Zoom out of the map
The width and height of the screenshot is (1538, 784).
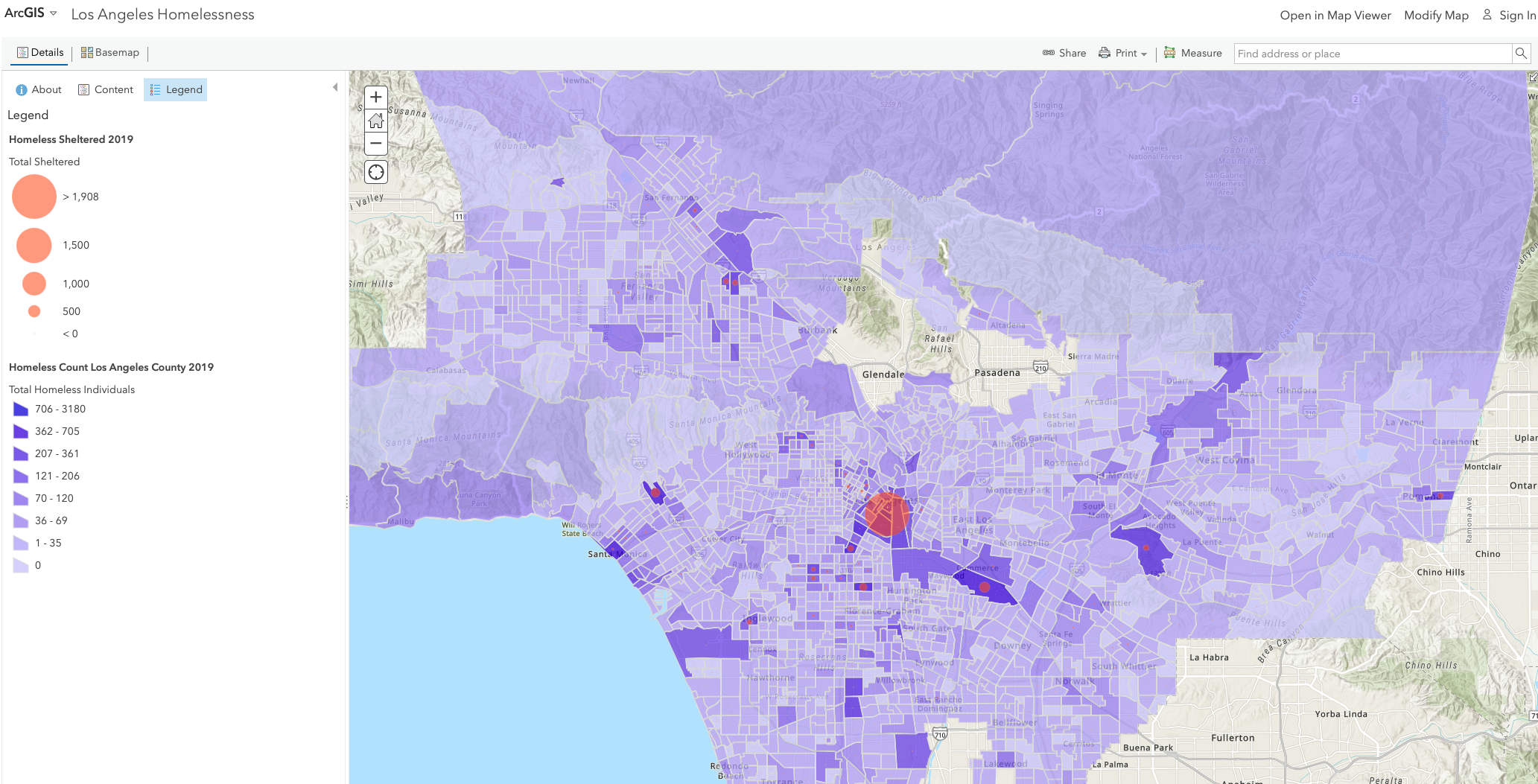click(376, 144)
